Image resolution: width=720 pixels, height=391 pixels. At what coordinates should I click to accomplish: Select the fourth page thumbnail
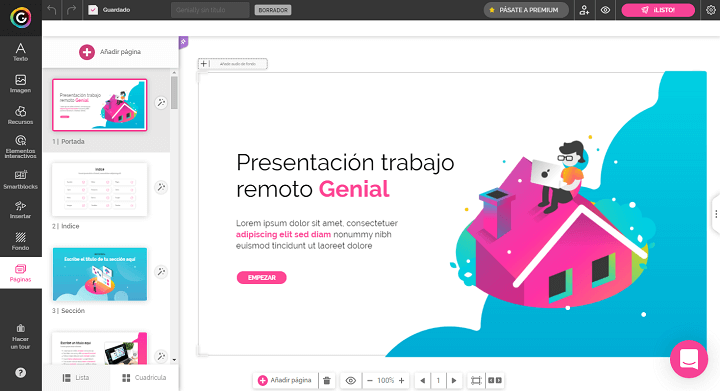[100, 348]
